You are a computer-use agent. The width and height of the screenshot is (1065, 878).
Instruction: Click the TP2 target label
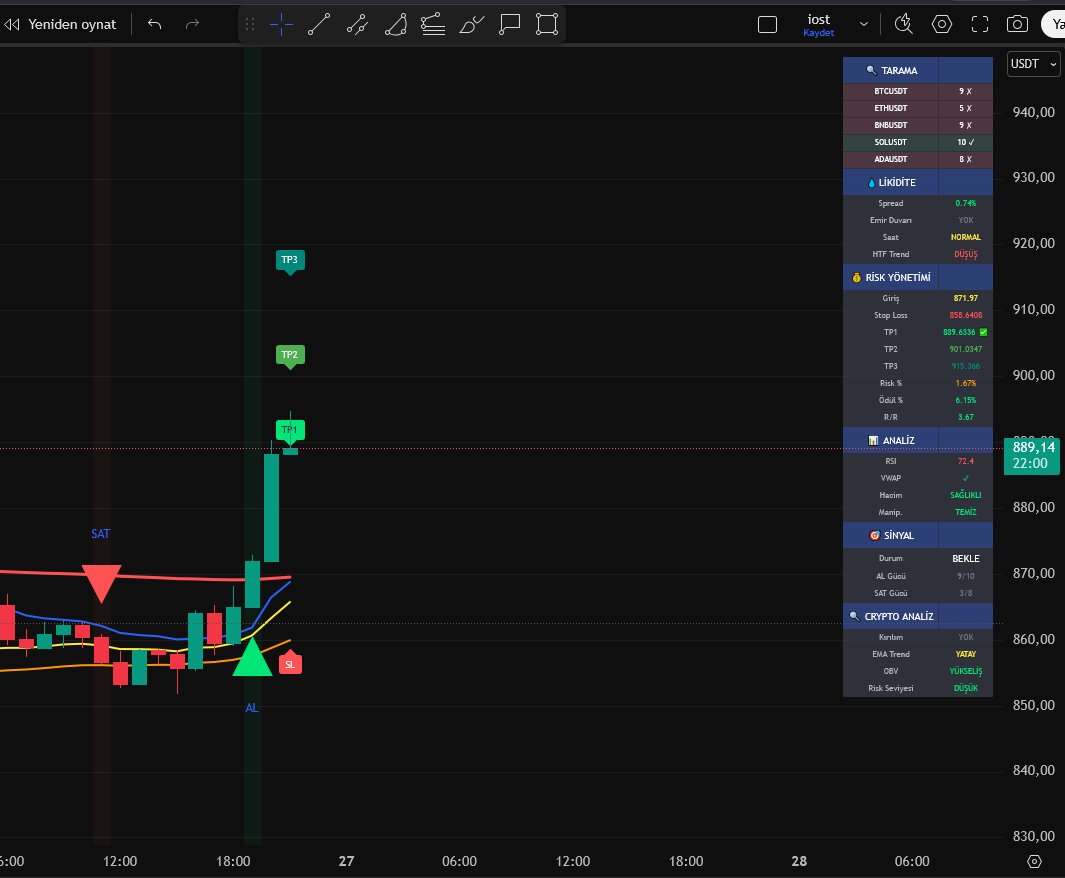click(x=290, y=356)
